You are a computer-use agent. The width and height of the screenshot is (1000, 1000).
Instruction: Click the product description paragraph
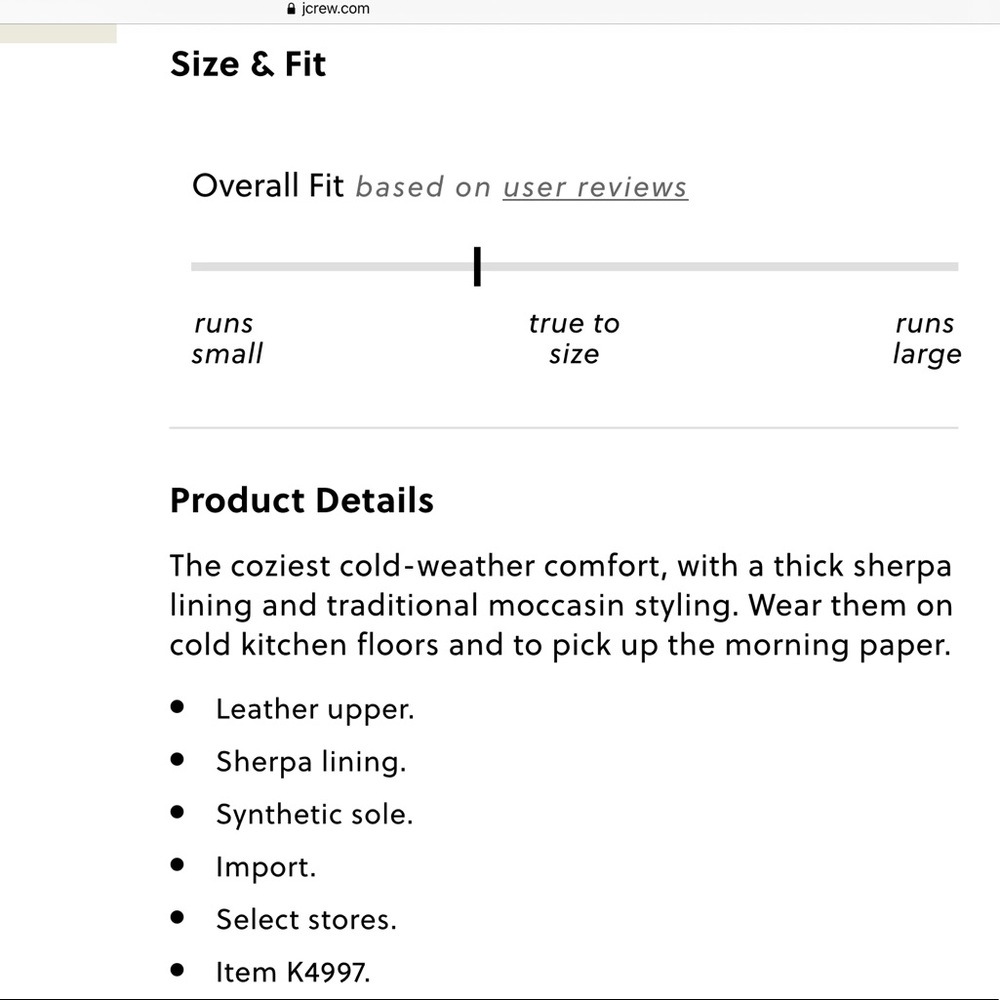tap(560, 605)
